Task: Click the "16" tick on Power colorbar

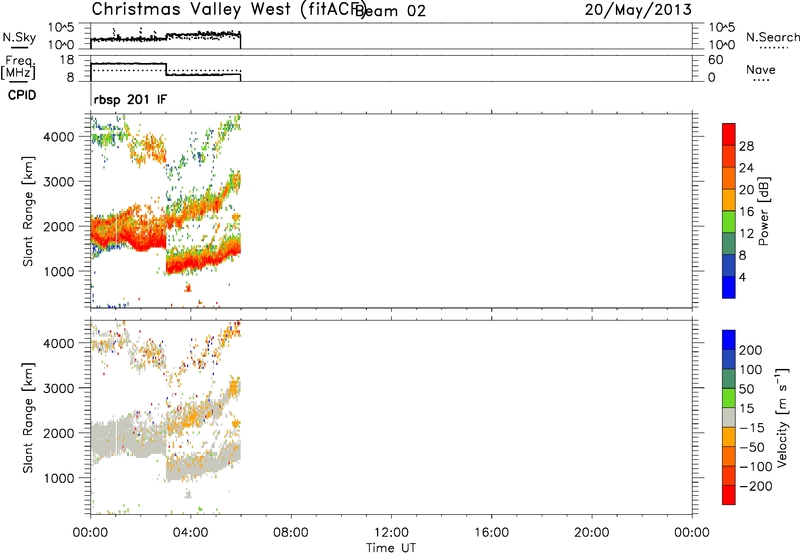Action: coord(746,211)
